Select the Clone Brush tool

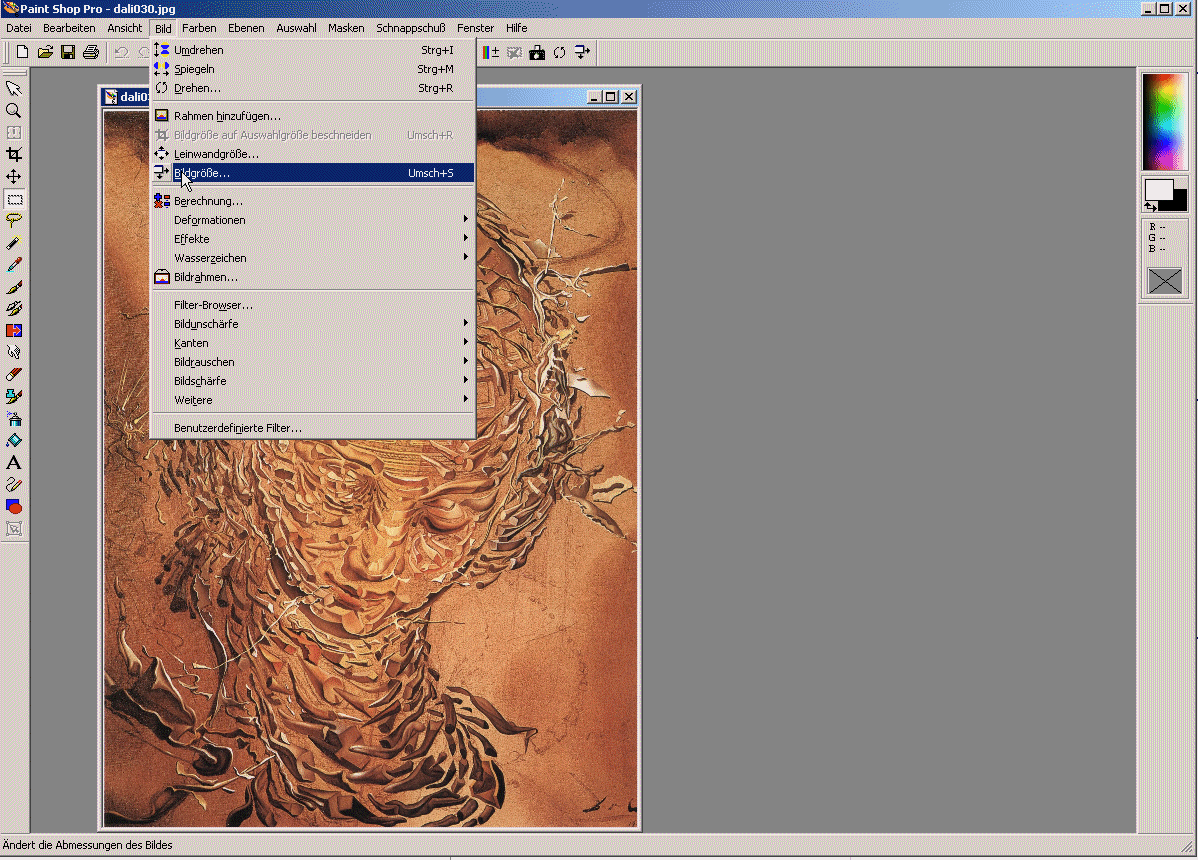(14, 309)
